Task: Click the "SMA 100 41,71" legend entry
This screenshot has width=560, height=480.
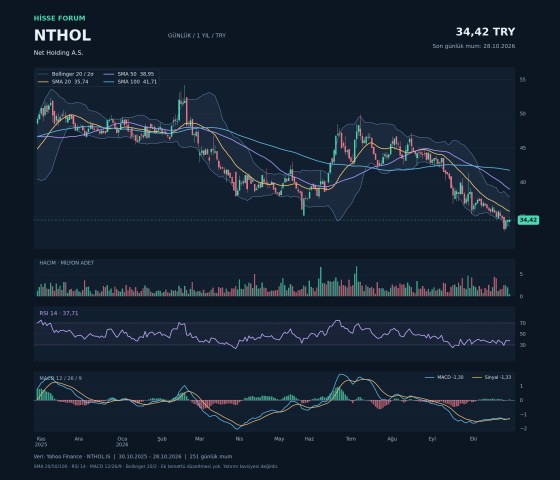Action: click(130, 82)
